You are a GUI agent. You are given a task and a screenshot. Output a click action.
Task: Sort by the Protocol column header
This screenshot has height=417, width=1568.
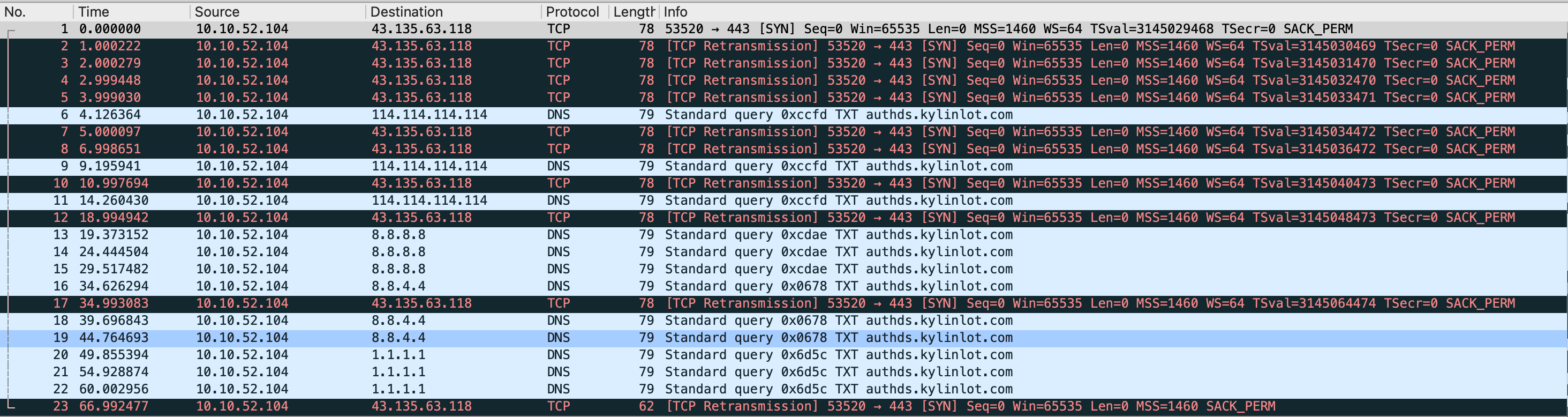pyautogui.click(x=575, y=12)
